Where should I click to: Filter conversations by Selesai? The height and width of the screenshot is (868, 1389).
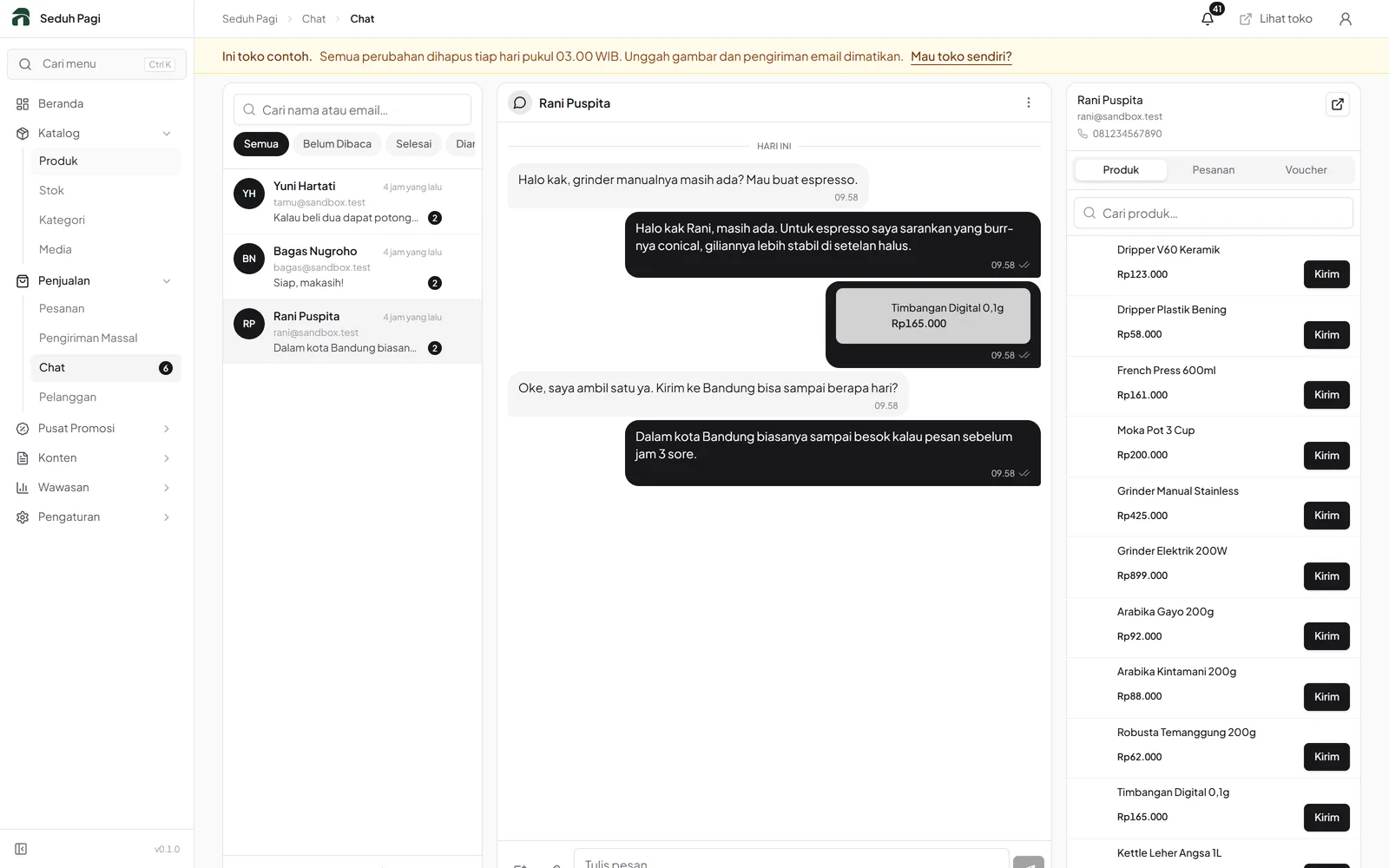413,144
